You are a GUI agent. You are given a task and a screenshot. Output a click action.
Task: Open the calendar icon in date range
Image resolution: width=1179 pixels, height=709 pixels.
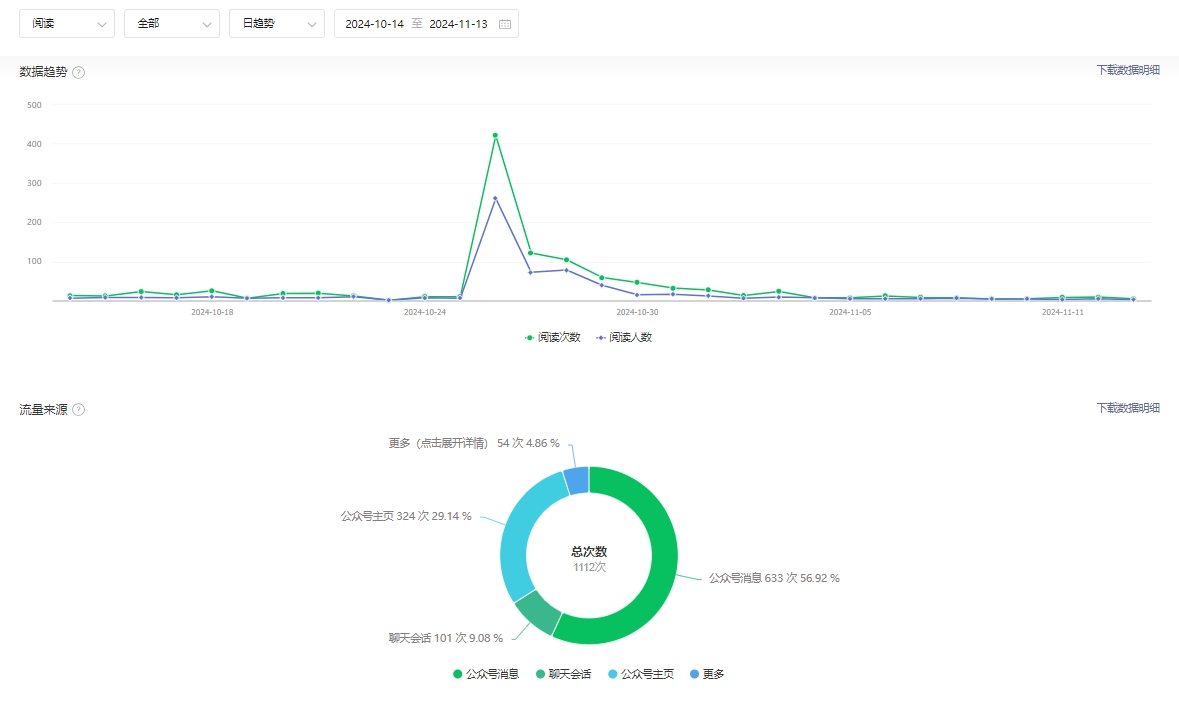(x=504, y=24)
